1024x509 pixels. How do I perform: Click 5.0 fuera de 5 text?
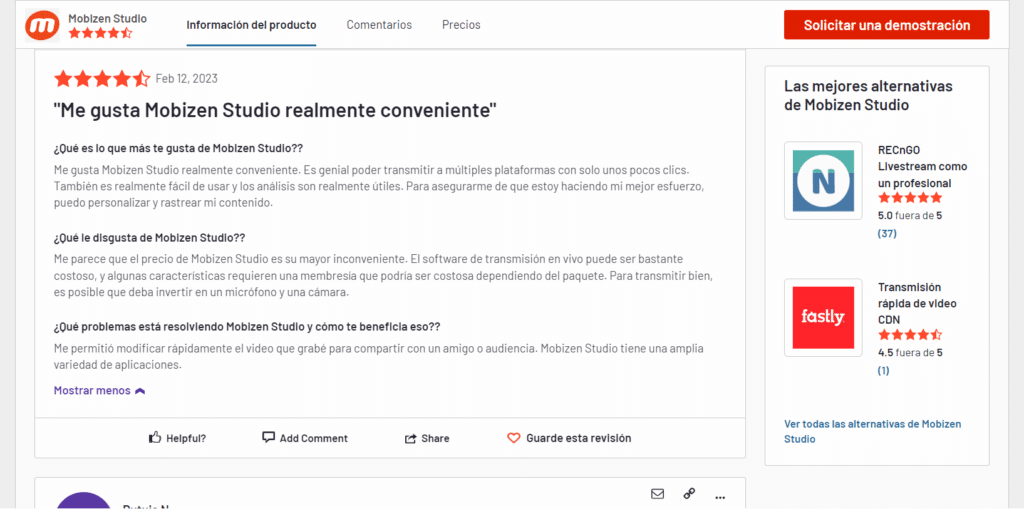tap(910, 215)
